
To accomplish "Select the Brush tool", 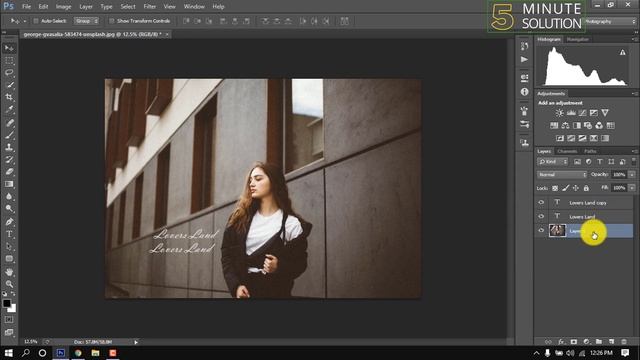I will pos(9,135).
